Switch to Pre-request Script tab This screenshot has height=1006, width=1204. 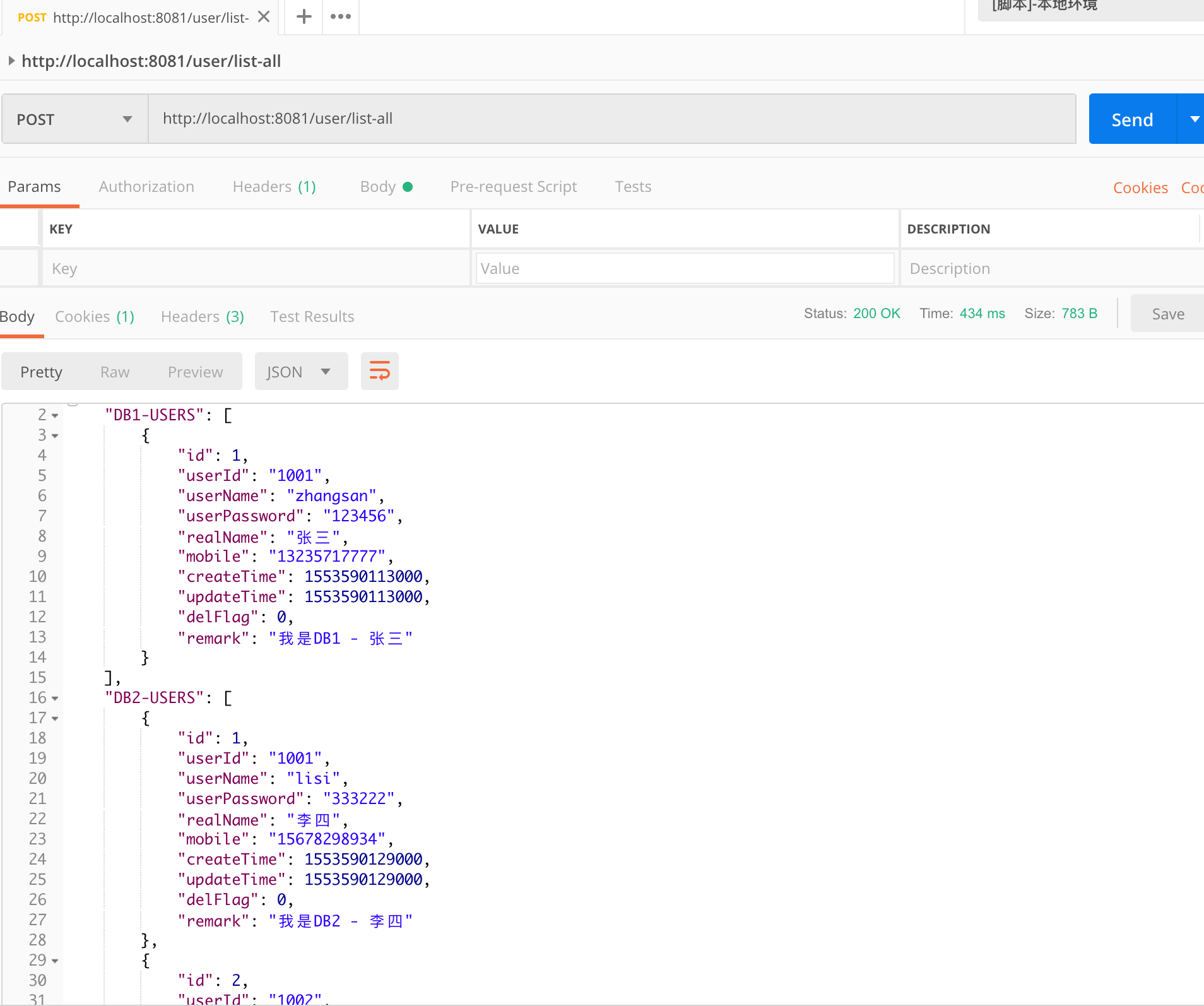514,187
